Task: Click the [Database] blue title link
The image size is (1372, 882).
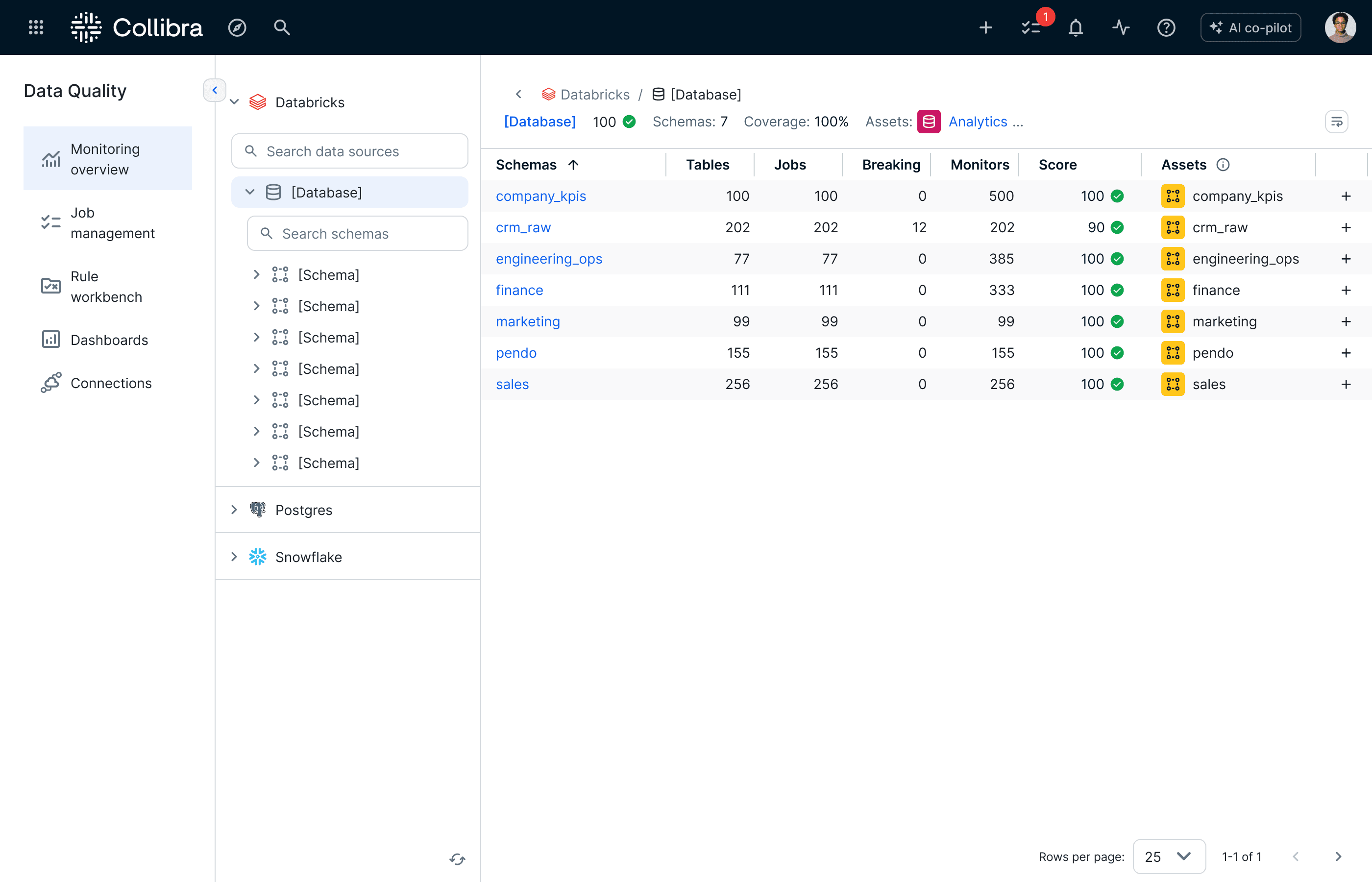Action: [539, 122]
